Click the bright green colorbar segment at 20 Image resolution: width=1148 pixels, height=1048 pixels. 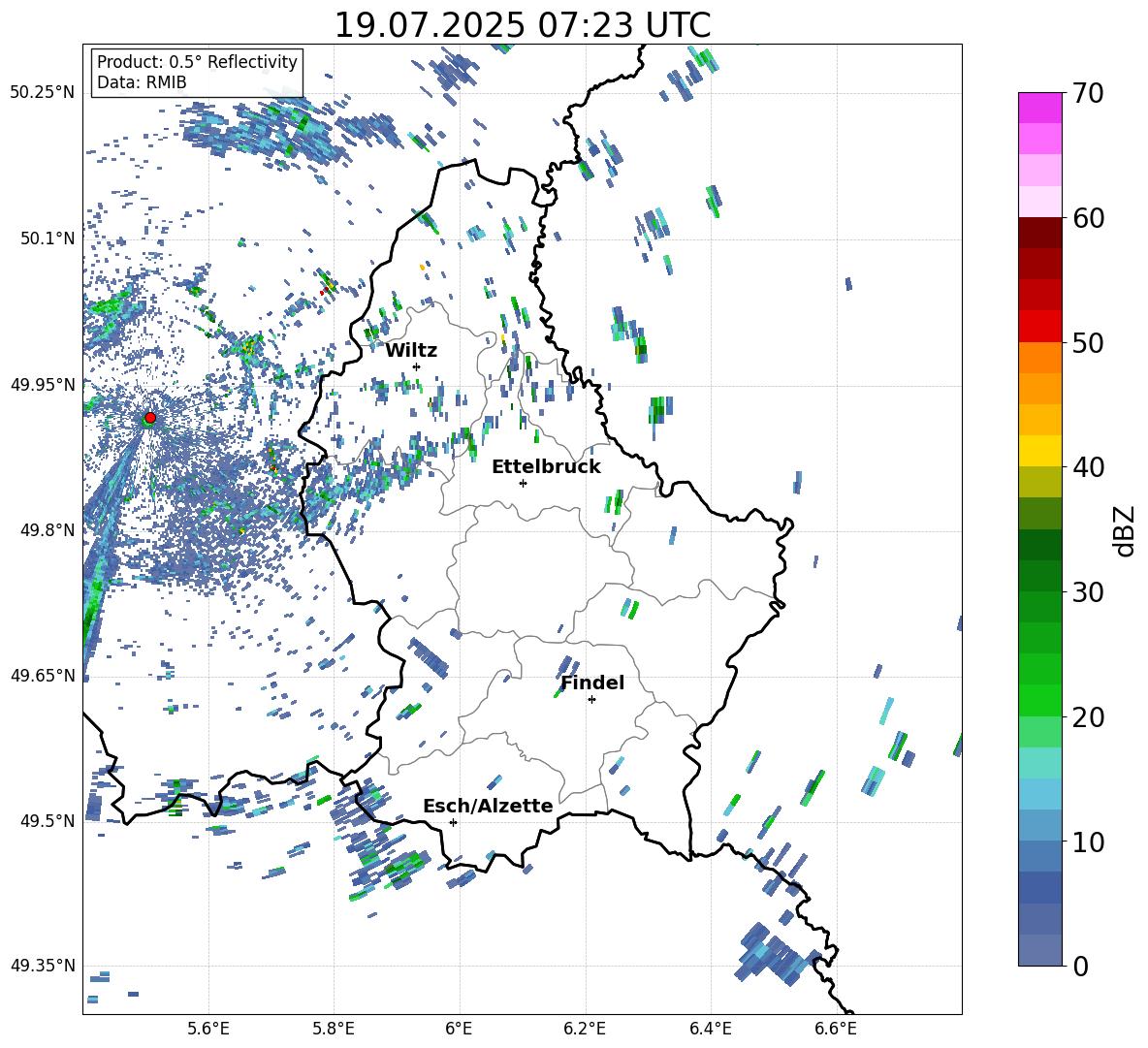[1039, 700]
